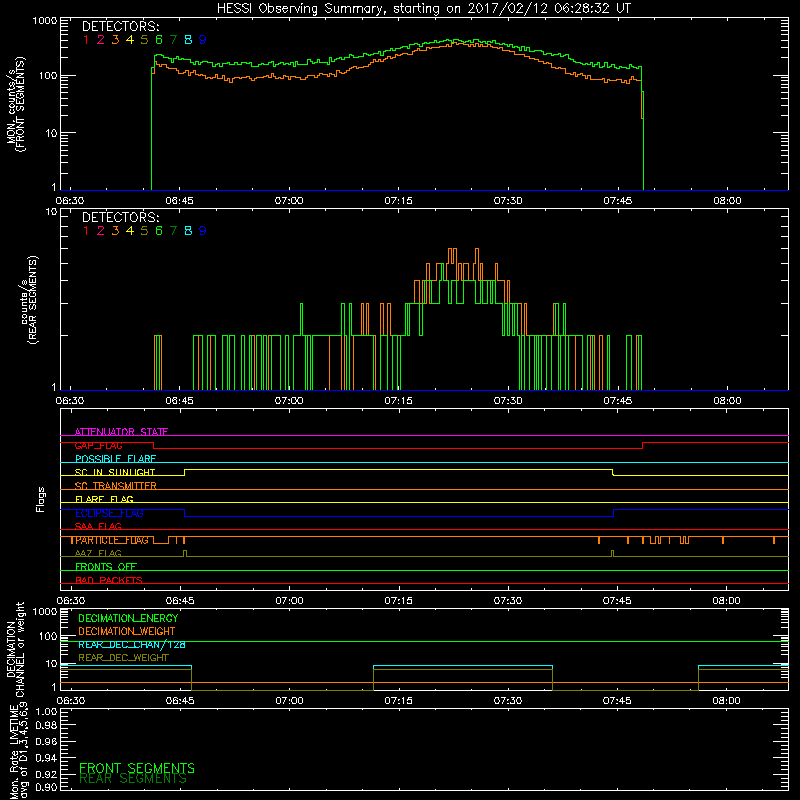The image size is (800, 800).
Task: Click the Flags vertical axis title
Action: pos(41,499)
